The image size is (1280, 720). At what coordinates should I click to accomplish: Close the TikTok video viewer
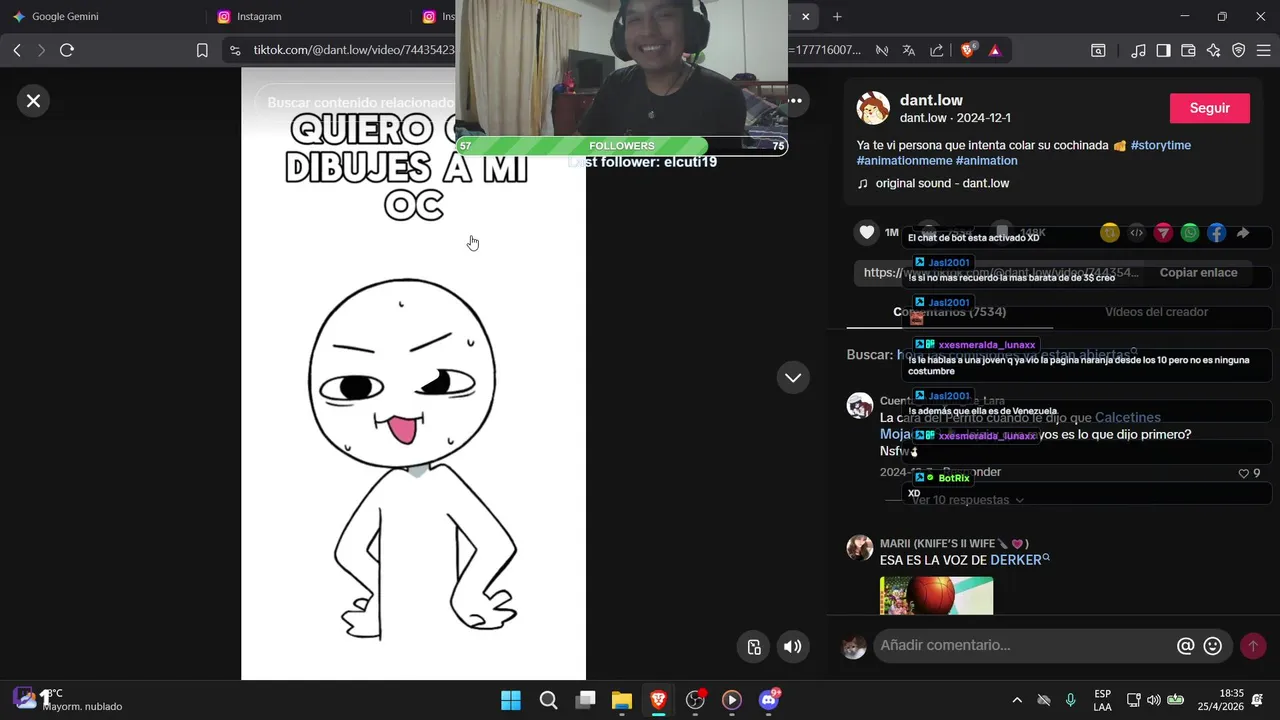tap(33, 101)
